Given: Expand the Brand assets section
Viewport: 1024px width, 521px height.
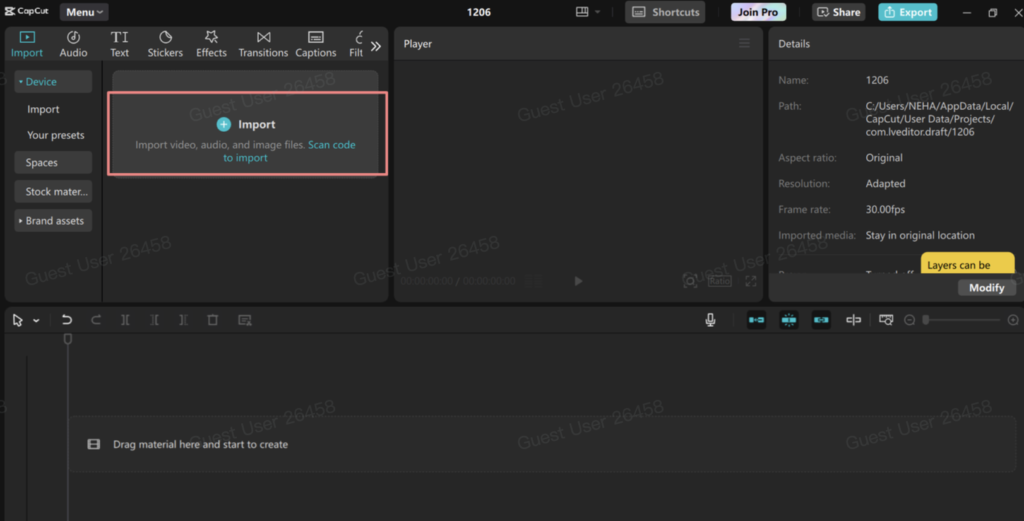Looking at the screenshot, I should [53, 221].
